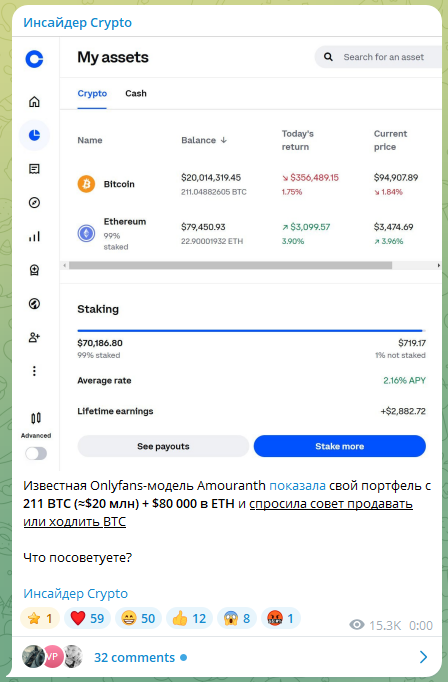Click Lifetime earnings +$2,882.72 value

point(403,411)
